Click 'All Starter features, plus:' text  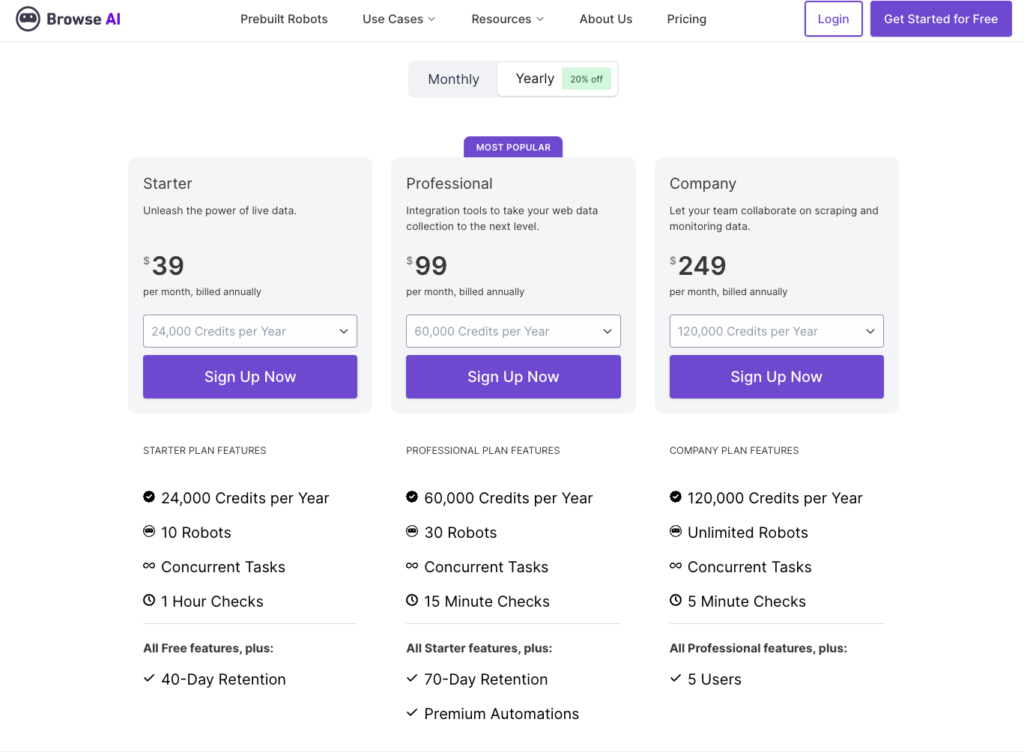click(x=479, y=648)
